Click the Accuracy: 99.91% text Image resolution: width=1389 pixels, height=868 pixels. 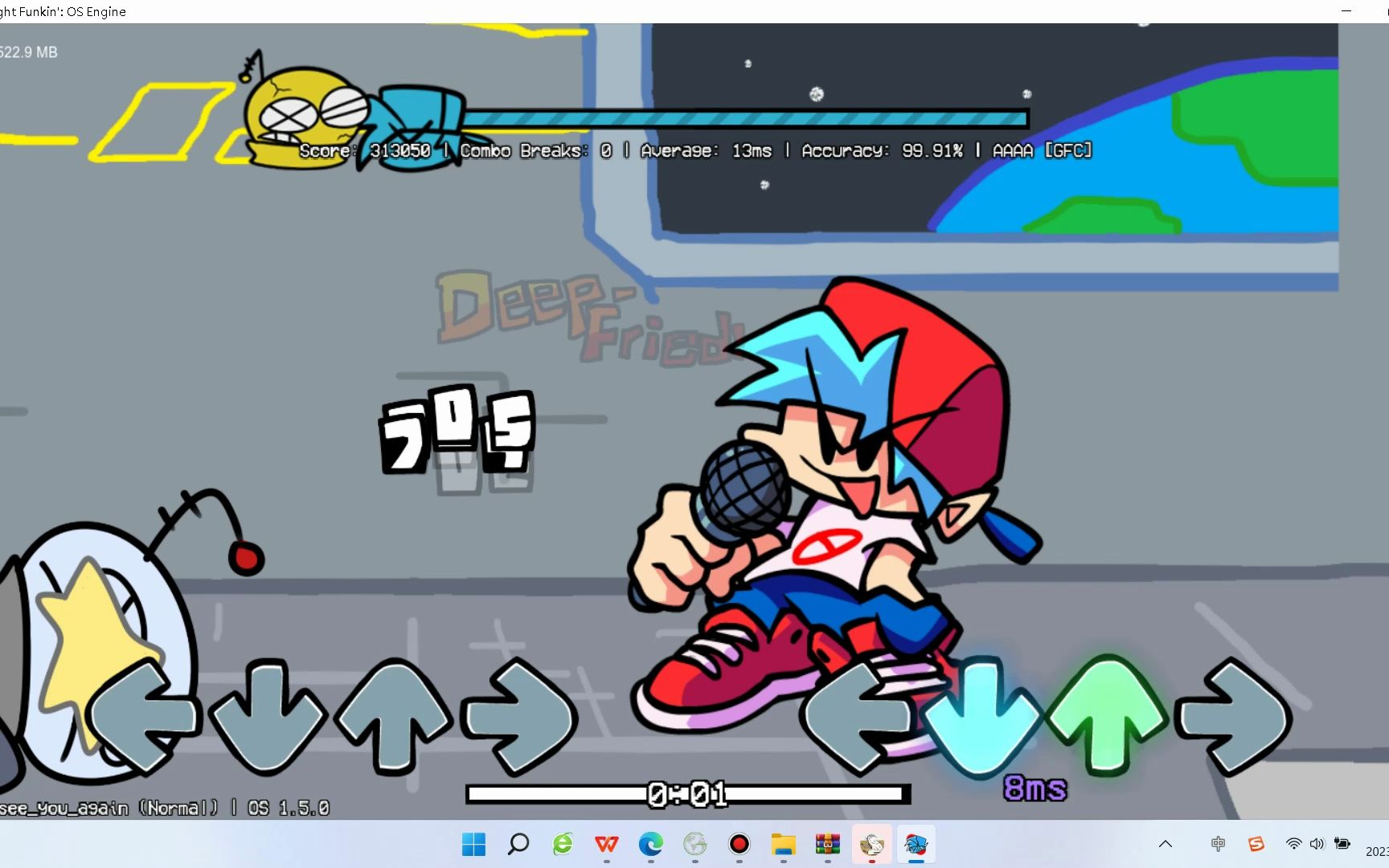click(882, 150)
